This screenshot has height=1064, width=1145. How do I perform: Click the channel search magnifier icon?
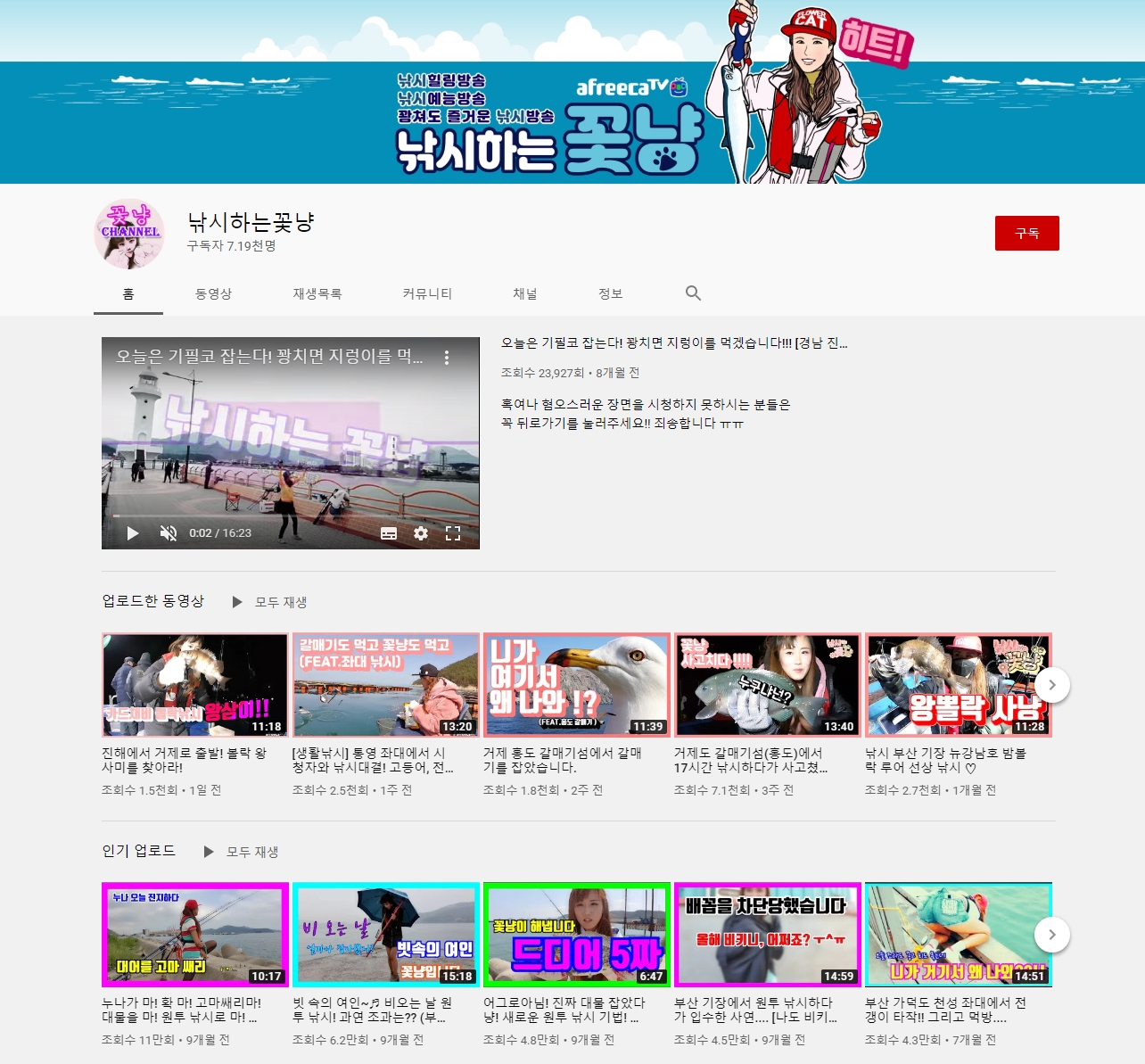coord(693,293)
